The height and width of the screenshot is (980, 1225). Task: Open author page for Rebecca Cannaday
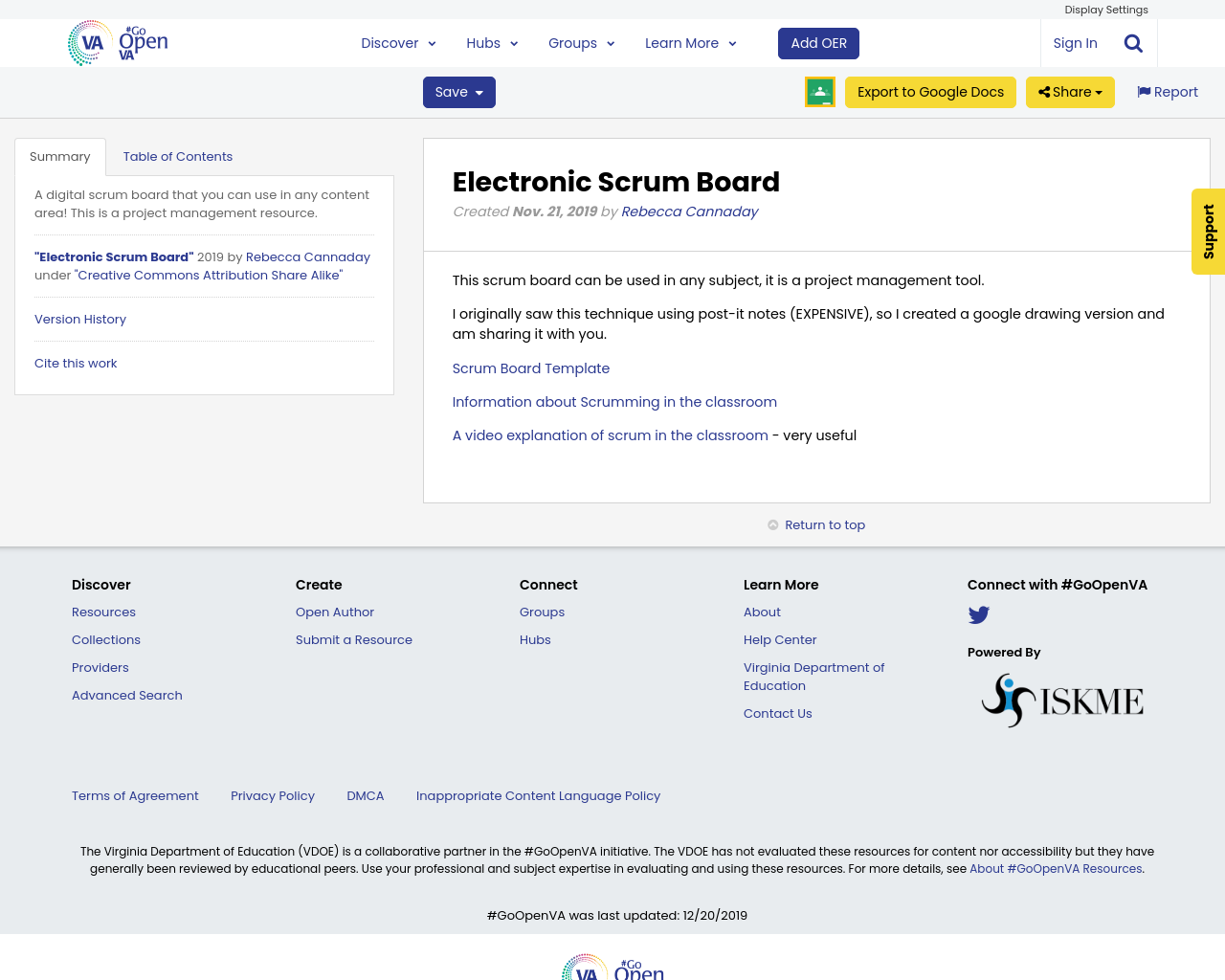tap(689, 210)
